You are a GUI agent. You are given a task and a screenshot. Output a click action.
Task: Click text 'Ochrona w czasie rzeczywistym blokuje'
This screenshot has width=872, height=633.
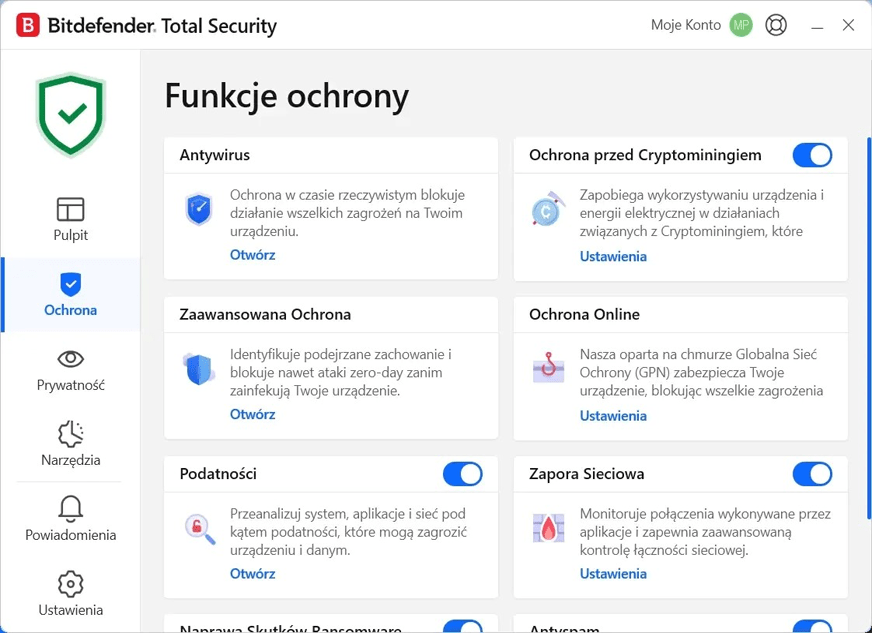348,195
